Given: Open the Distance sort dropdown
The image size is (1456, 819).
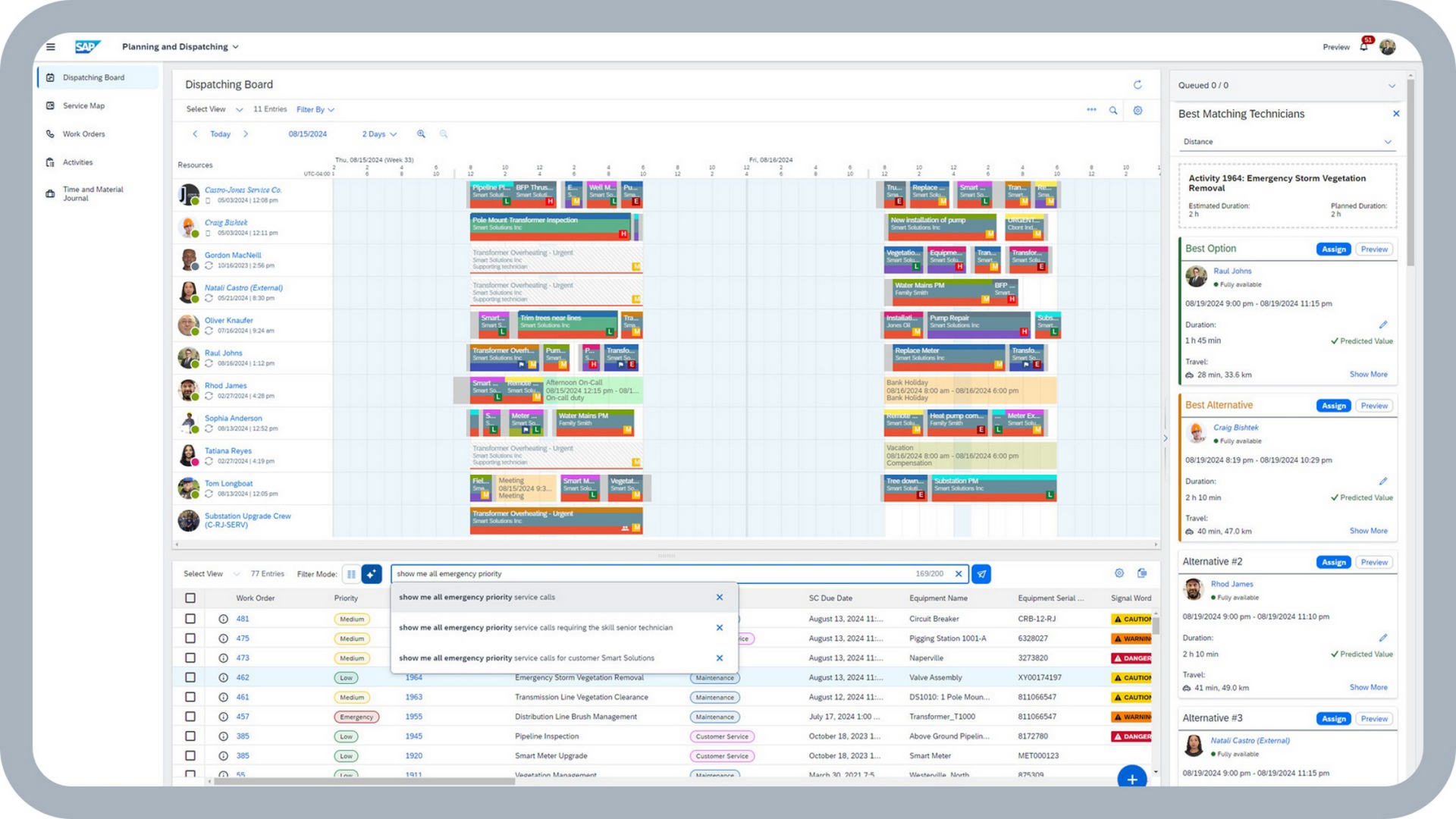Looking at the screenshot, I should (x=1287, y=142).
